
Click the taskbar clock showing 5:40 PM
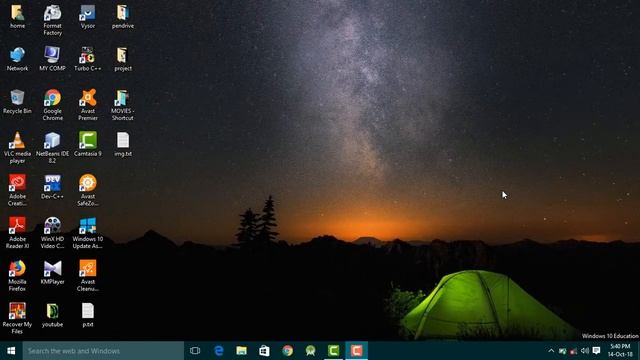point(620,351)
